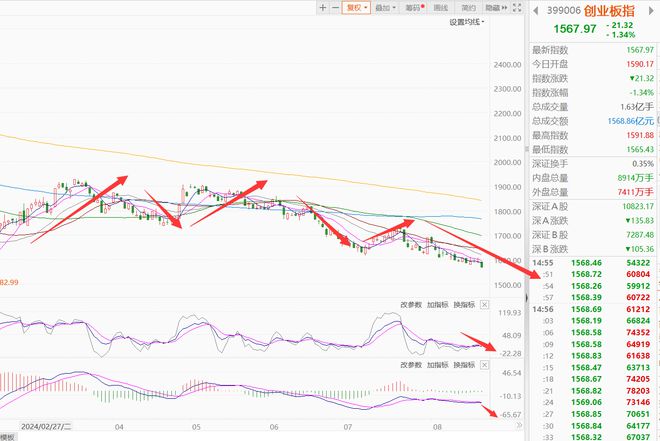
Task: Click the minus zoom-out chart icon
Action: click(x=334, y=7)
